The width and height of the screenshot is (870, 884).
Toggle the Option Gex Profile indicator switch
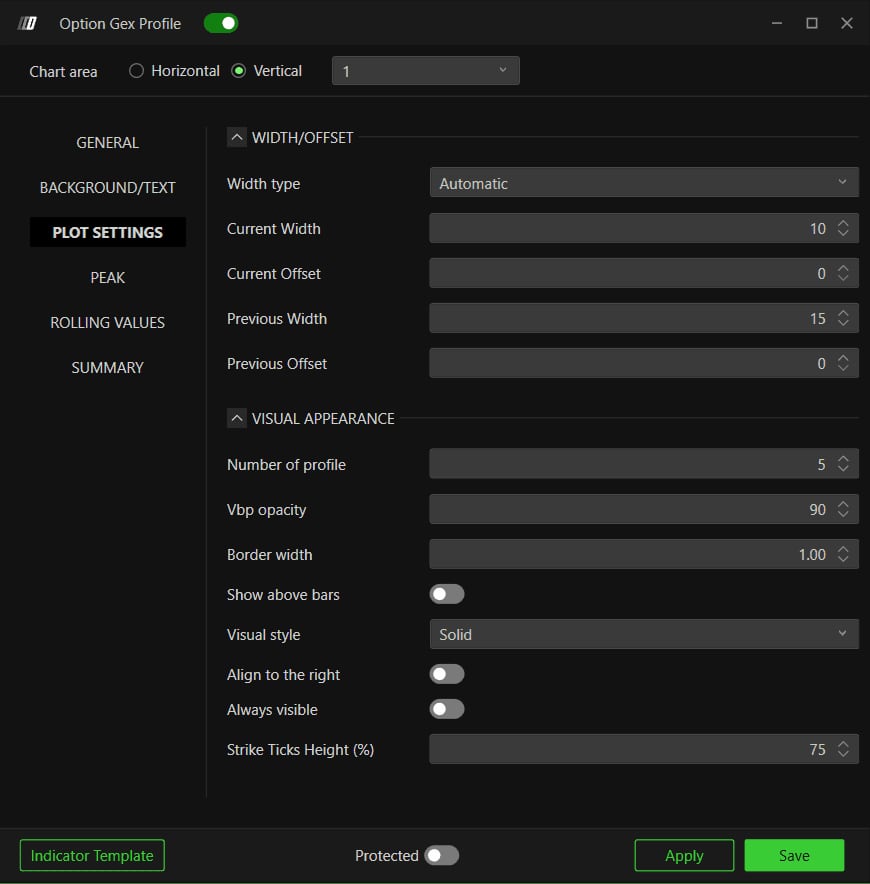221,23
